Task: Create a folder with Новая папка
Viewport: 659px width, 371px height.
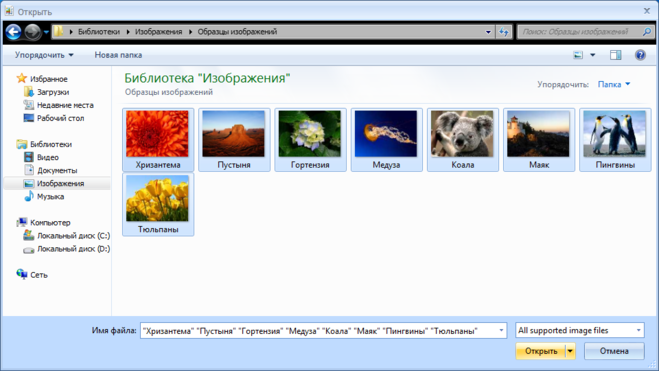Action: 118,55
